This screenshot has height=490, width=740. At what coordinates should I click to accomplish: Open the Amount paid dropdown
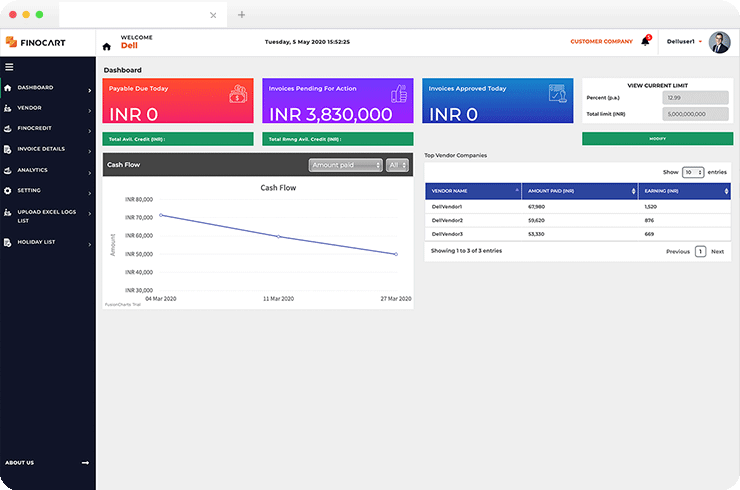(x=345, y=165)
